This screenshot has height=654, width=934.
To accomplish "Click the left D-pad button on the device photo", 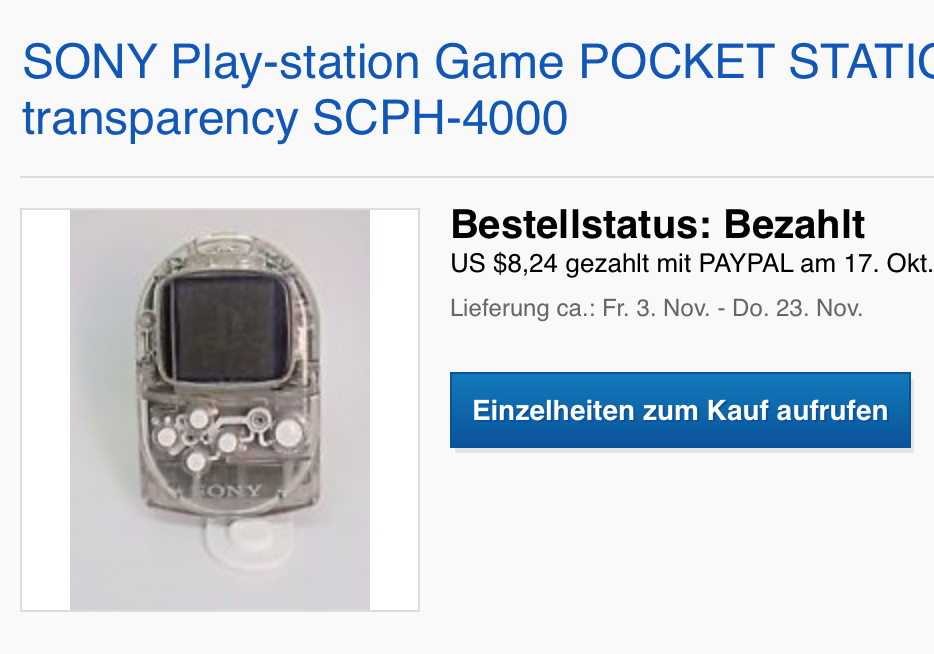I will pos(167,437).
